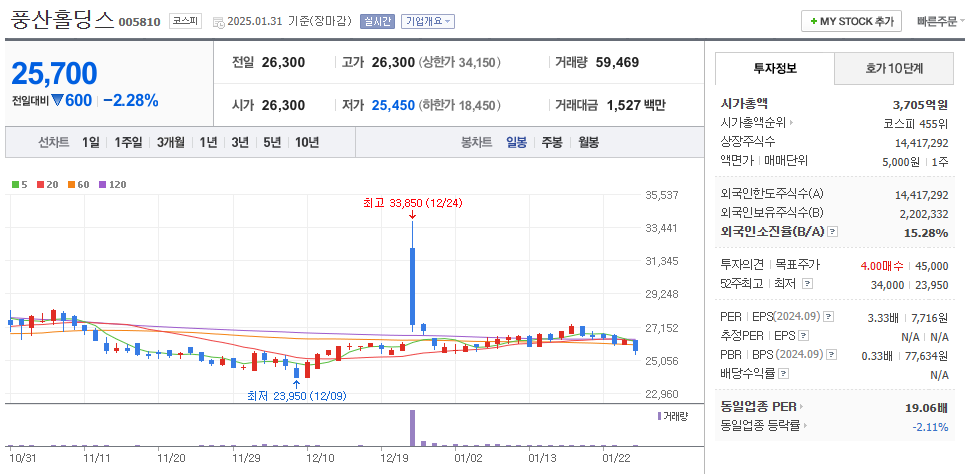Image resolution: width=971 pixels, height=474 pixels.
Task: Select the 월봉 candlestick chart
Action: [588, 143]
